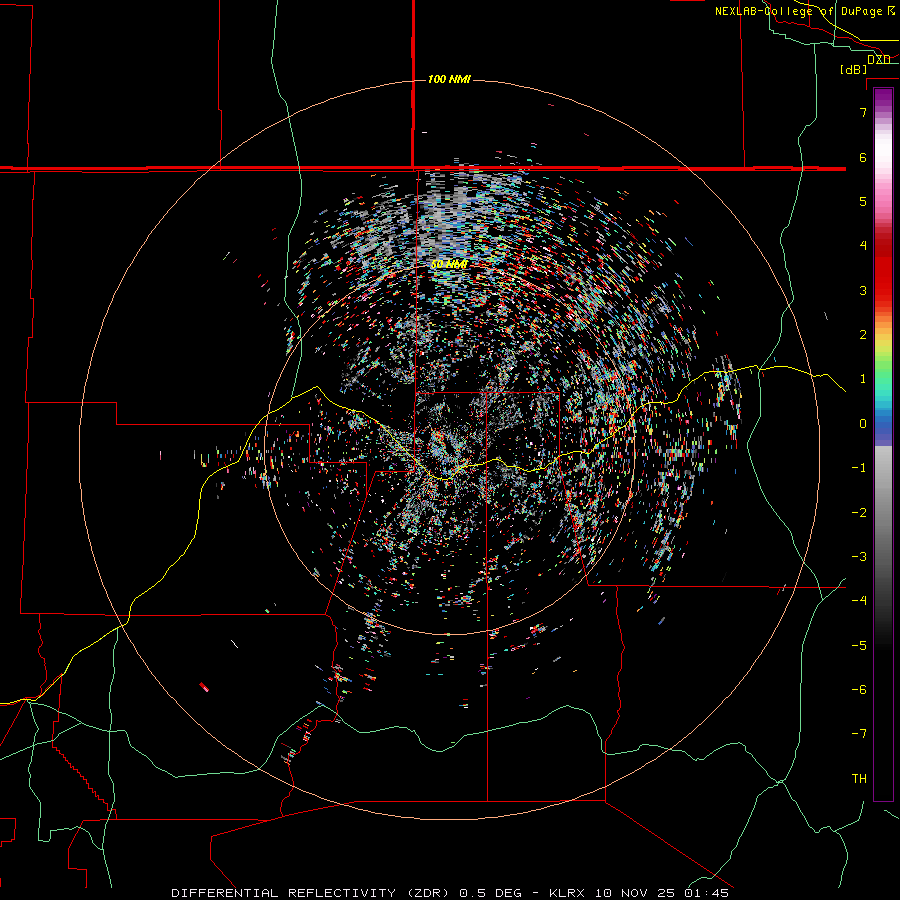900x900 pixels.
Task: Click the "-4" tick on the scale
Action: [x=859, y=600]
